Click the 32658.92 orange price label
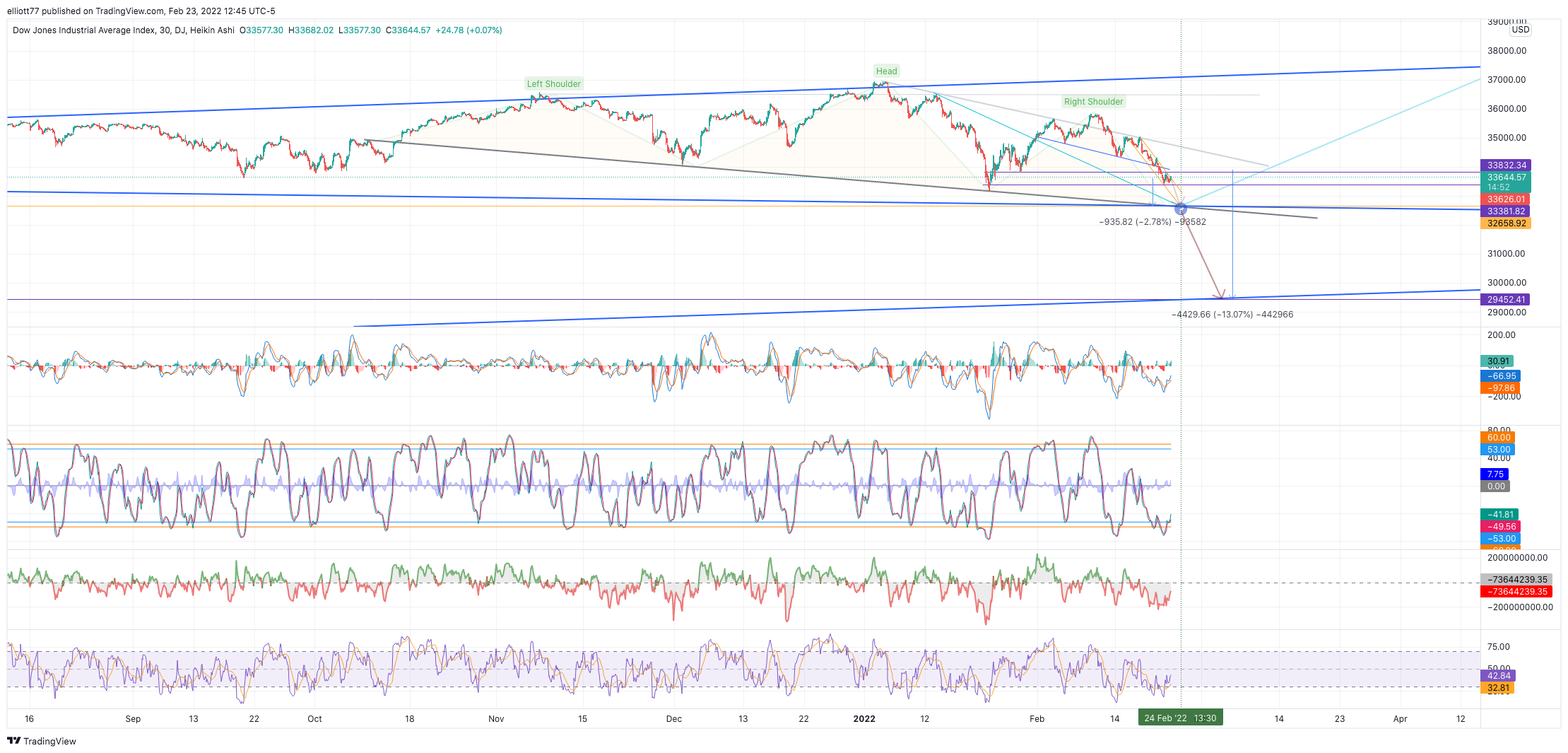 (1506, 223)
